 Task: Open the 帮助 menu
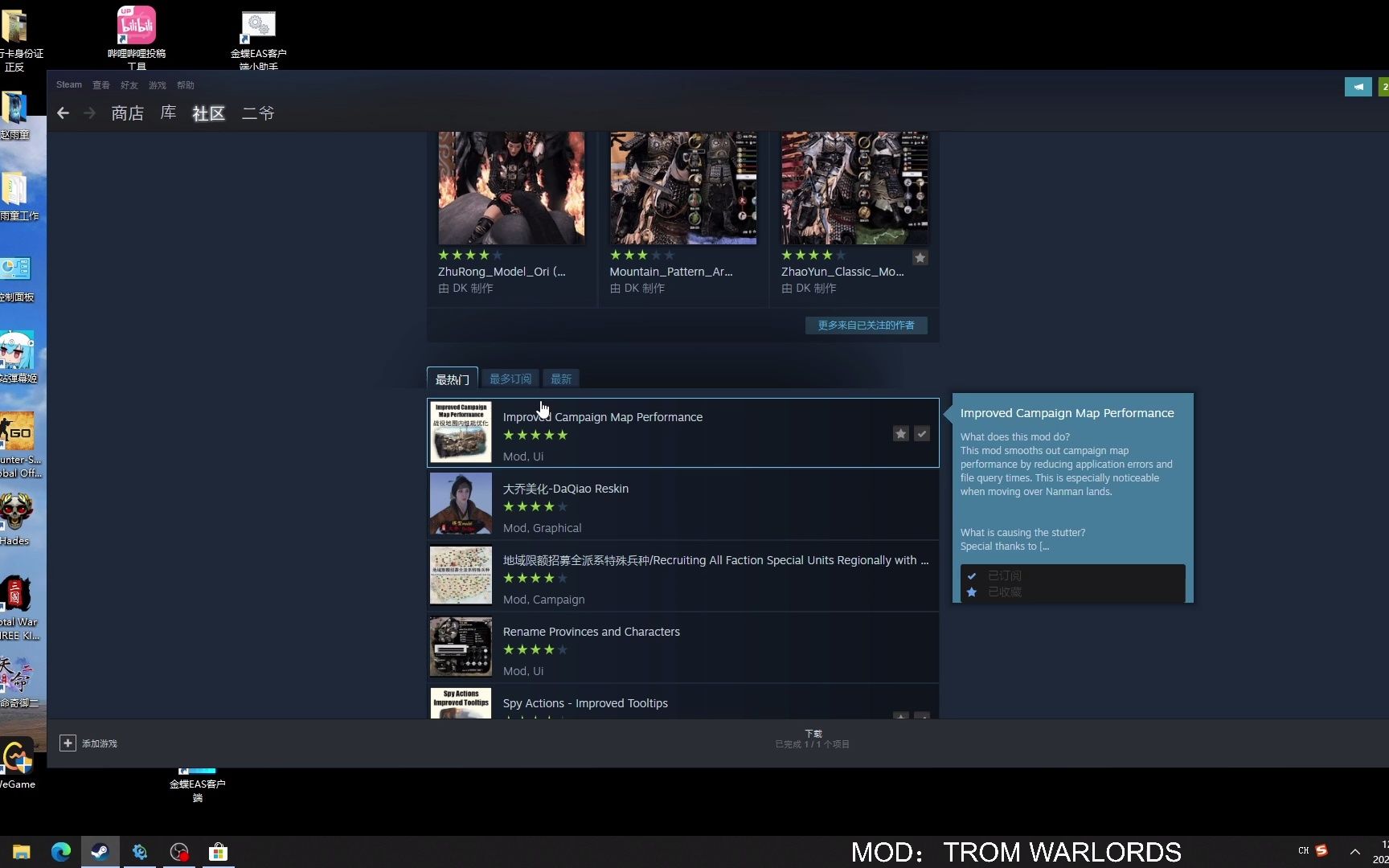pos(186,84)
